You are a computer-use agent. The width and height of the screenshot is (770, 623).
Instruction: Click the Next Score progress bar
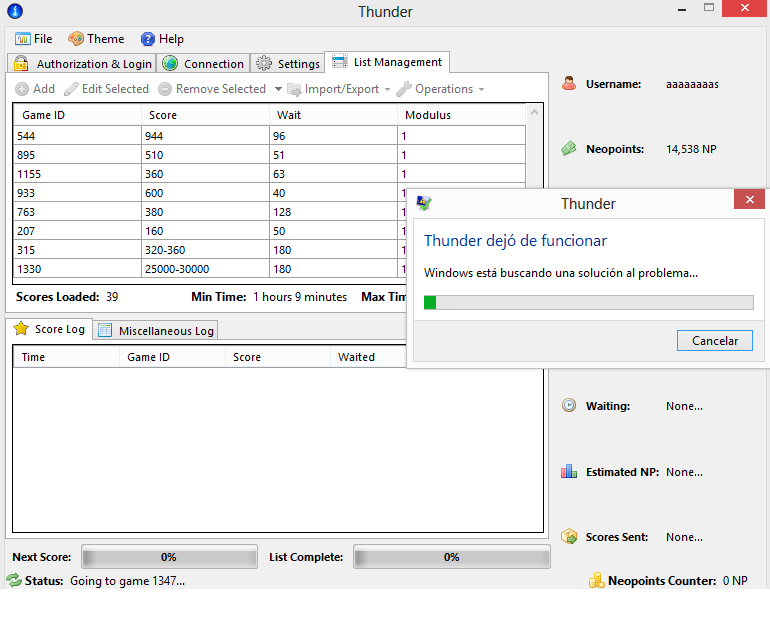[x=168, y=557]
